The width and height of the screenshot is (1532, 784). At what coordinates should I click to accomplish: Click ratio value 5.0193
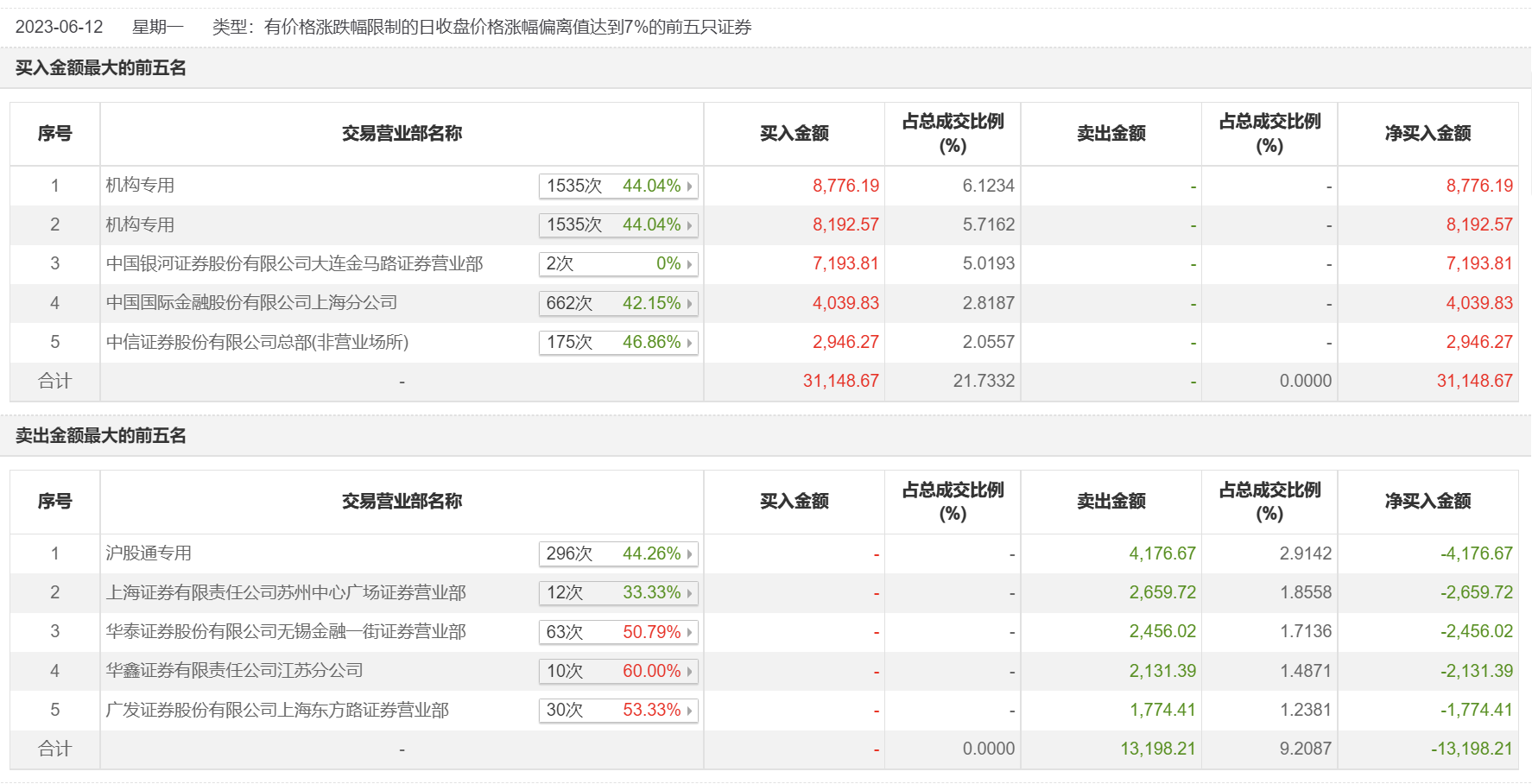tap(989, 263)
